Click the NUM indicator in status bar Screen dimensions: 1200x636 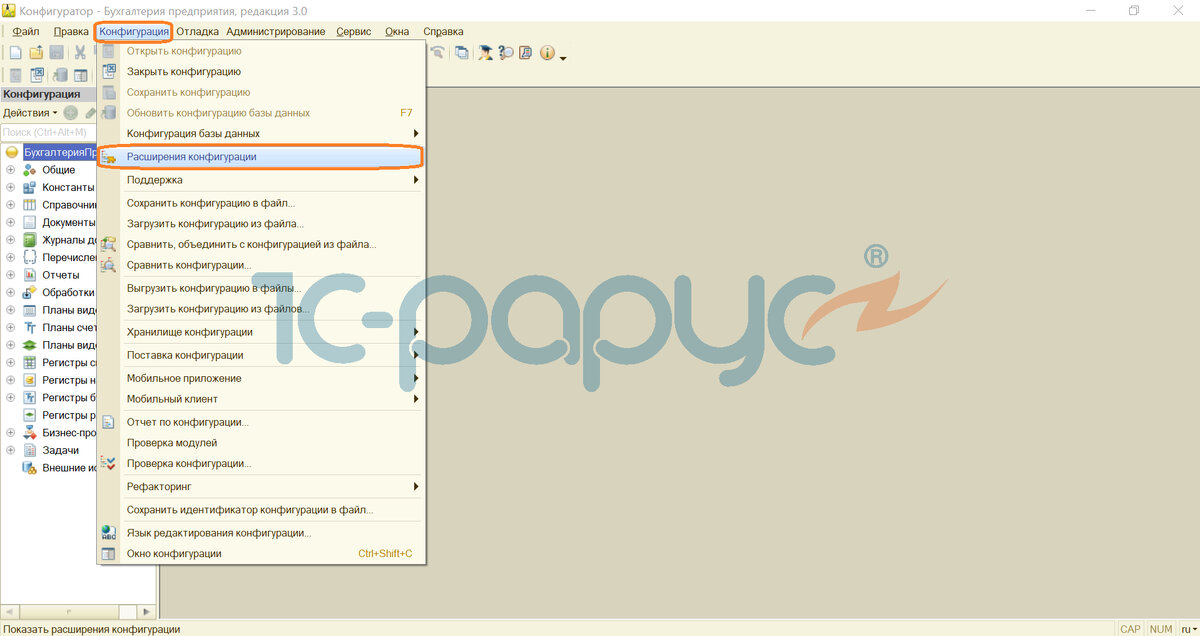click(x=1161, y=628)
